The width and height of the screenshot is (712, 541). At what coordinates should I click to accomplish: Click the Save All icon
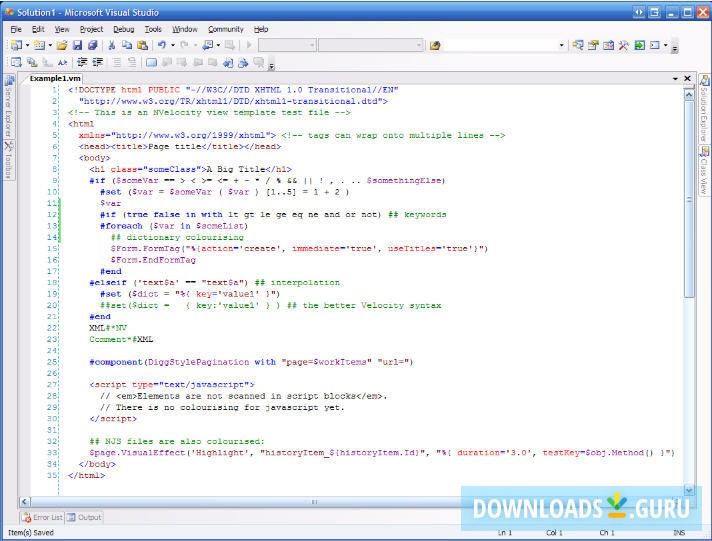point(93,45)
